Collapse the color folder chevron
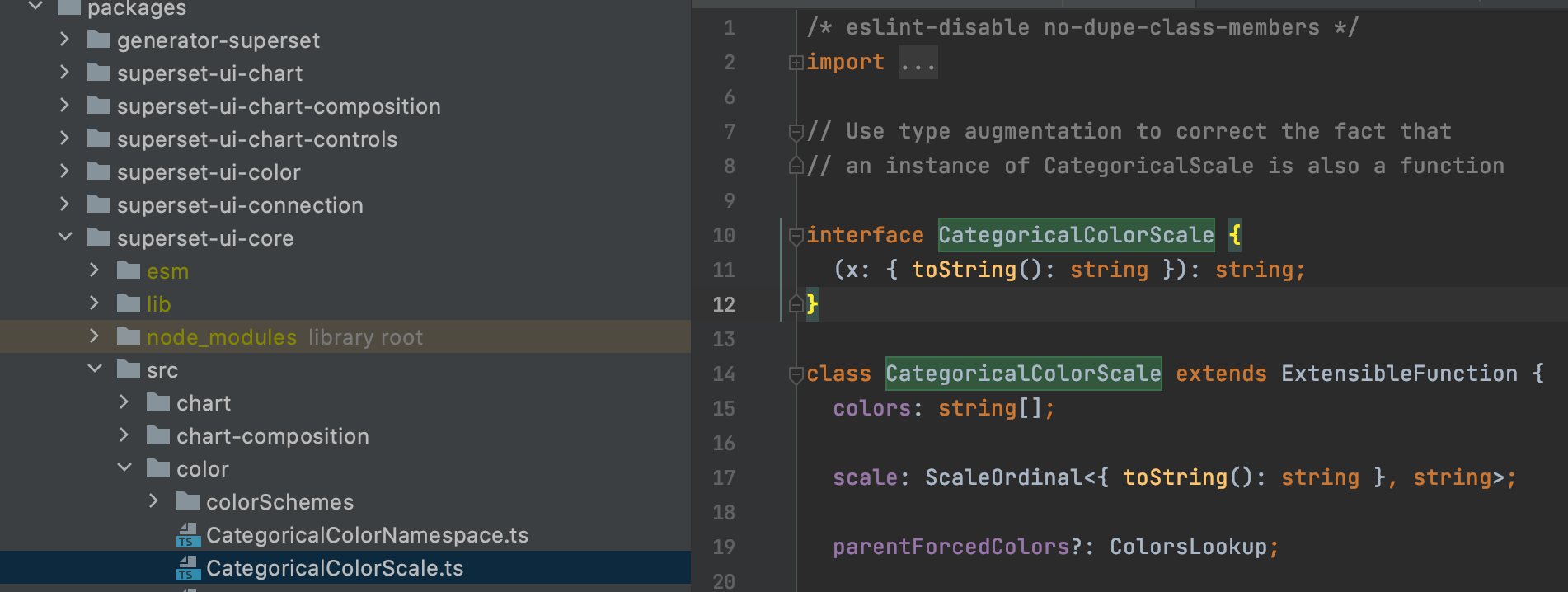 124,467
